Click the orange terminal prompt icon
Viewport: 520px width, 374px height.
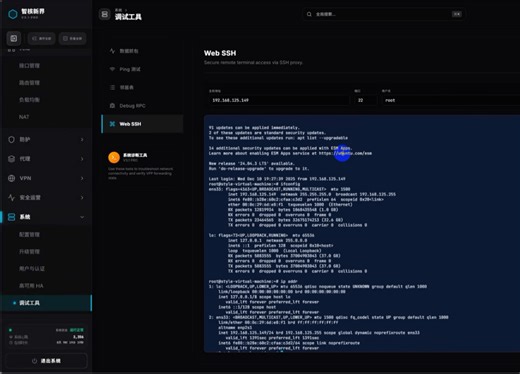[x=114, y=157]
